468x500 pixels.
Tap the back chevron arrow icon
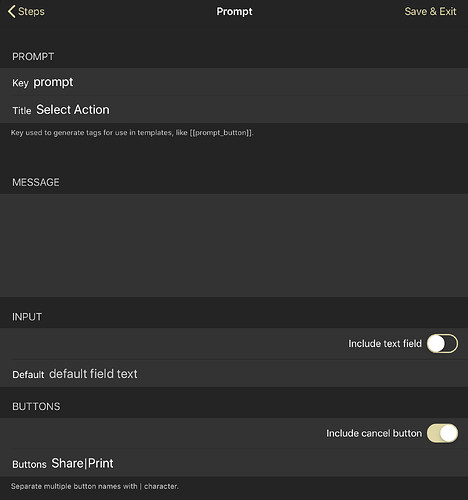11,11
